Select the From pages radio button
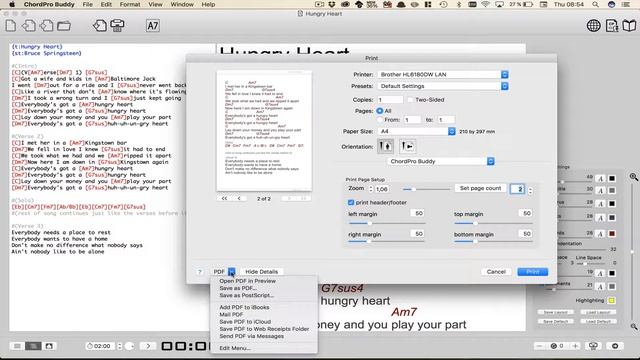Viewport: 640px width, 360px height. pyautogui.click(x=380, y=120)
